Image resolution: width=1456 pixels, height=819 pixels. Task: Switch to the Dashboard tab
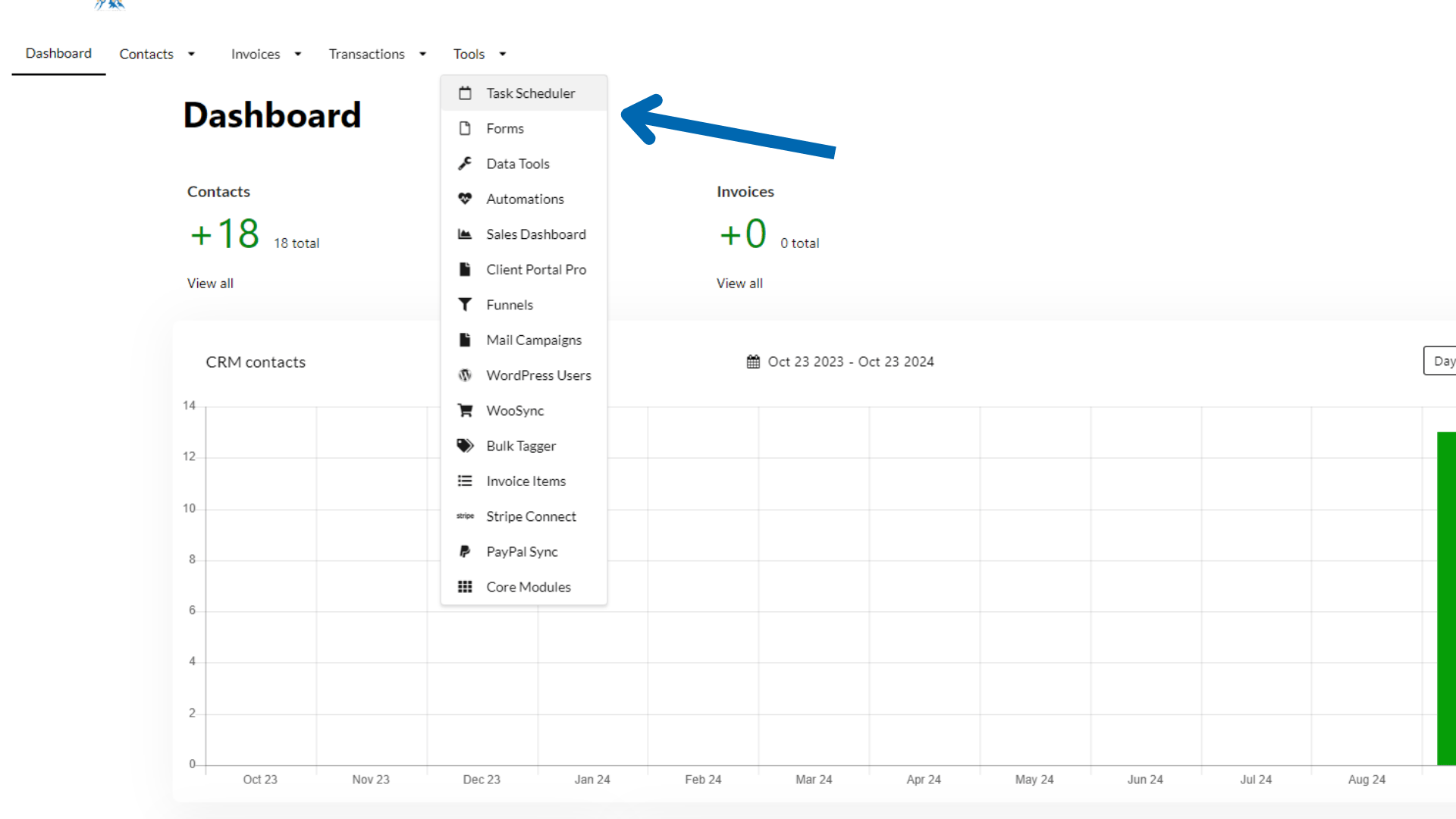tap(58, 53)
